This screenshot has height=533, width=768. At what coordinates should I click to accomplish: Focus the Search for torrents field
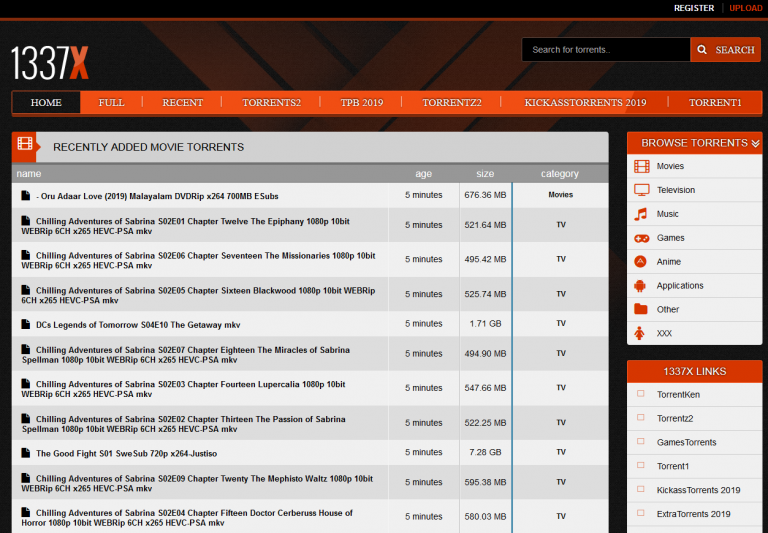click(606, 49)
